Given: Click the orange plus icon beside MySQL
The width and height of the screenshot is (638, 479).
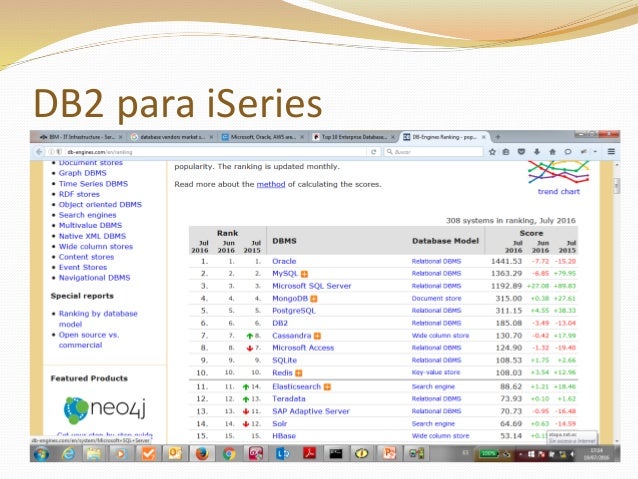Looking at the screenshot, I should click(x=304, y=274).
